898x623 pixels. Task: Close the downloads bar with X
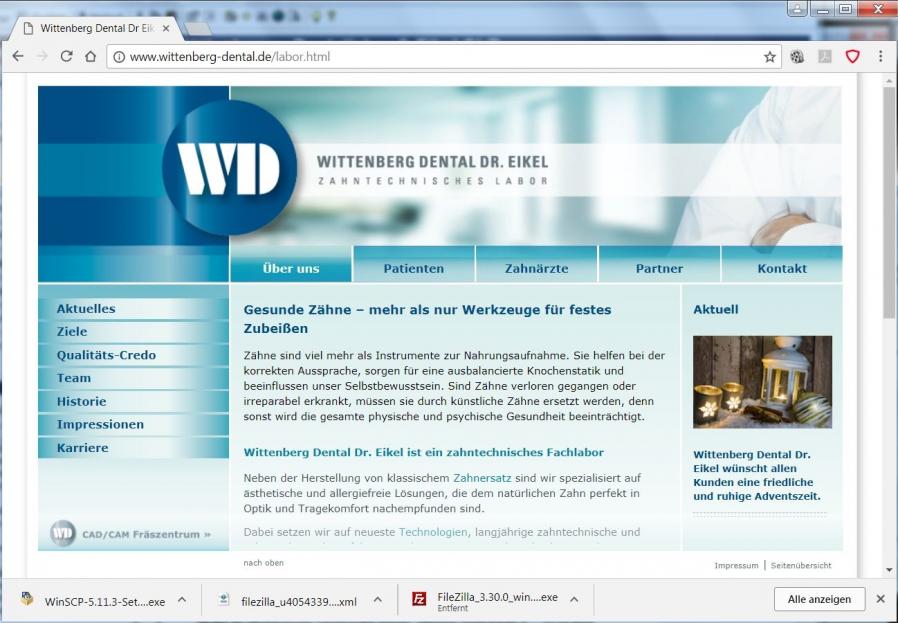(x=881, y=599)
